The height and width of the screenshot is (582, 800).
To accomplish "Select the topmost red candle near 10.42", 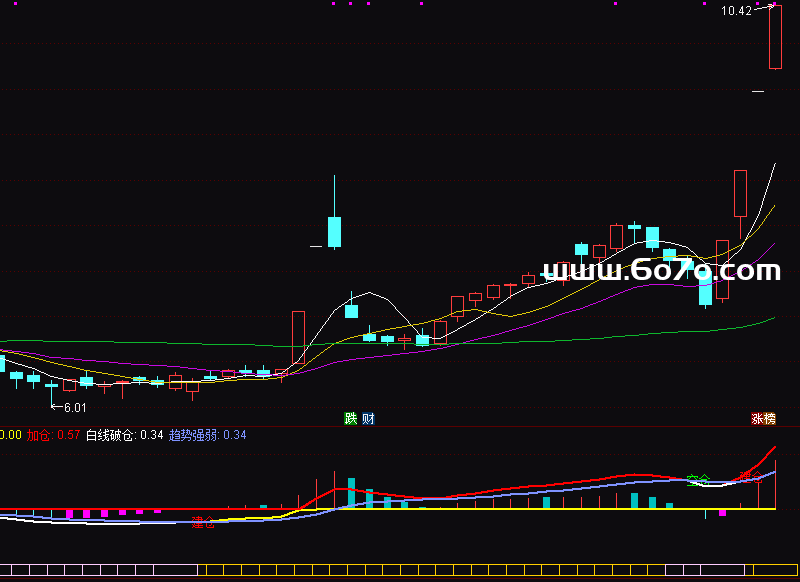I will (775, 38).
